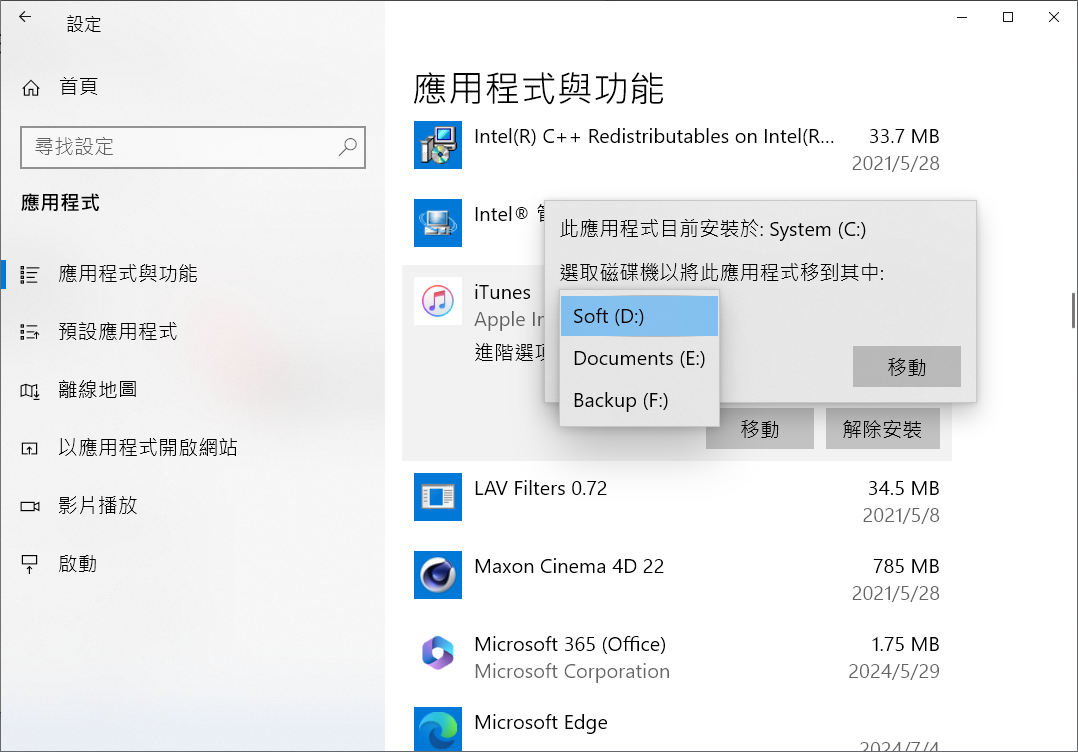
Task: Go back with the arrow in Settings
Action: [25, 17]
